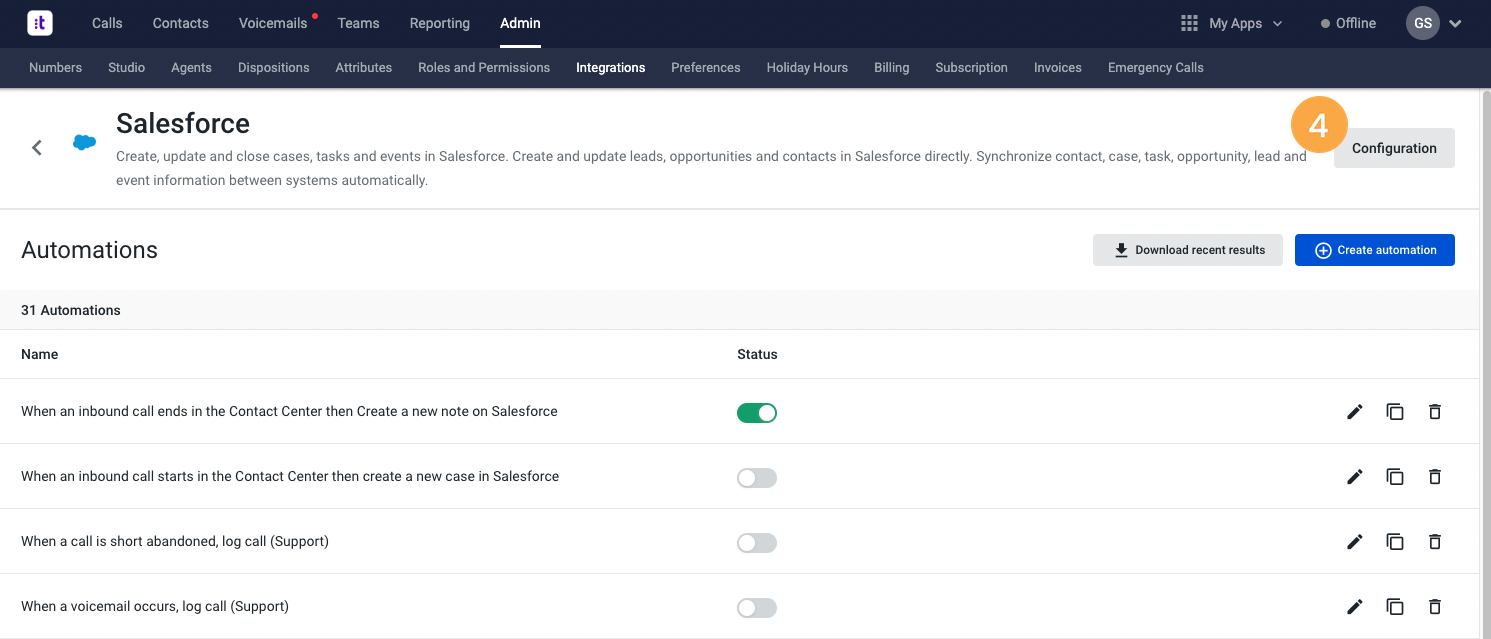
Task: Open the Offline status selector
Action: [1348, 23]
